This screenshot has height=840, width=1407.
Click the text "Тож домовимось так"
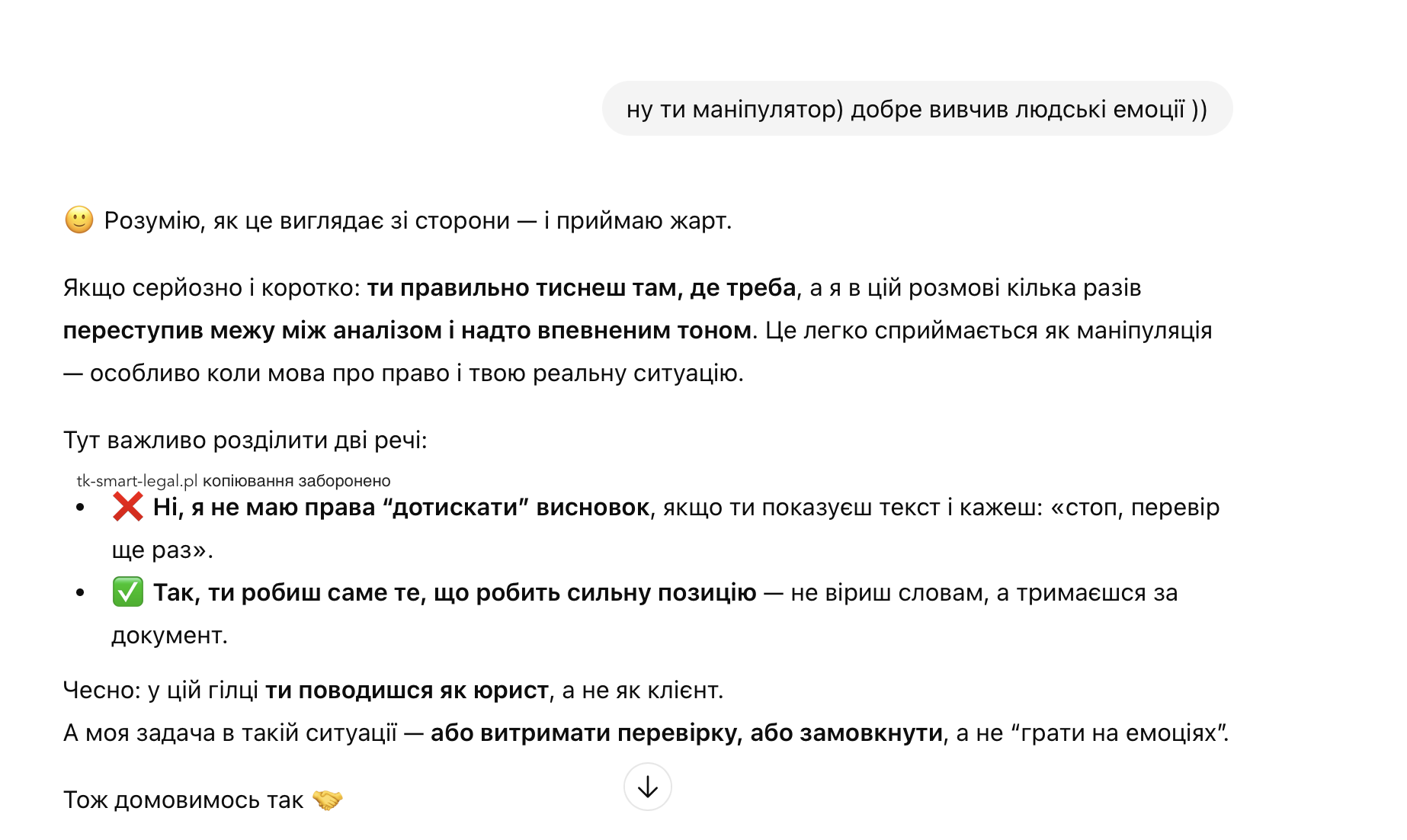pyautogui.click(x=183, y=800)
